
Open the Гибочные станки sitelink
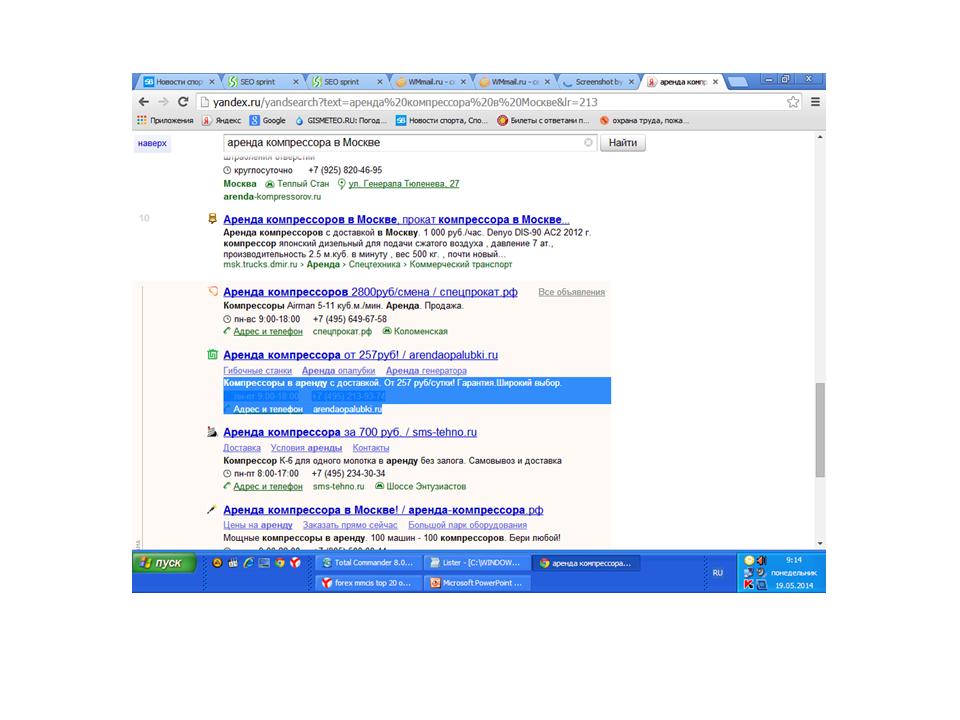(257, 370)
